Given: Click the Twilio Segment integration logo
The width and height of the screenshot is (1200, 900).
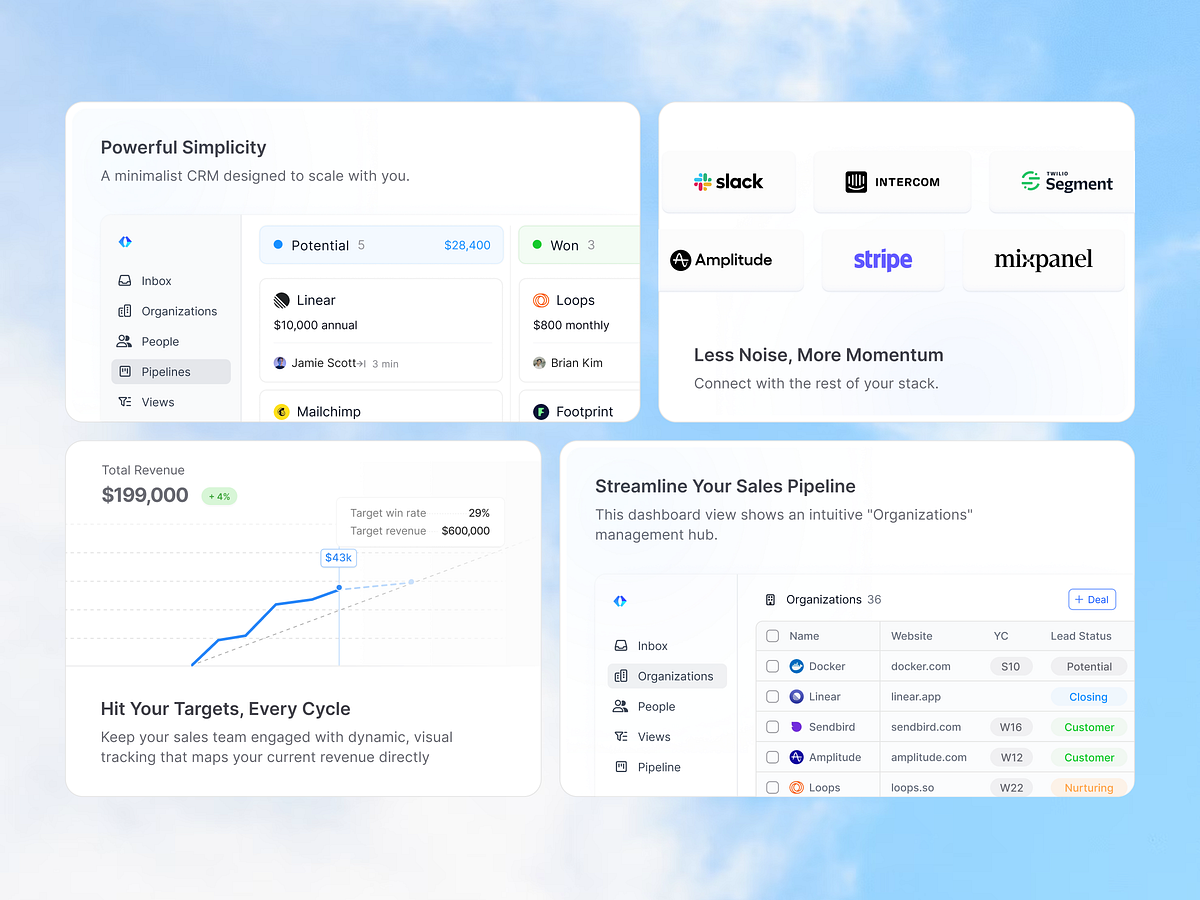Looking at the screenshot, I should tap(1066, 182).
